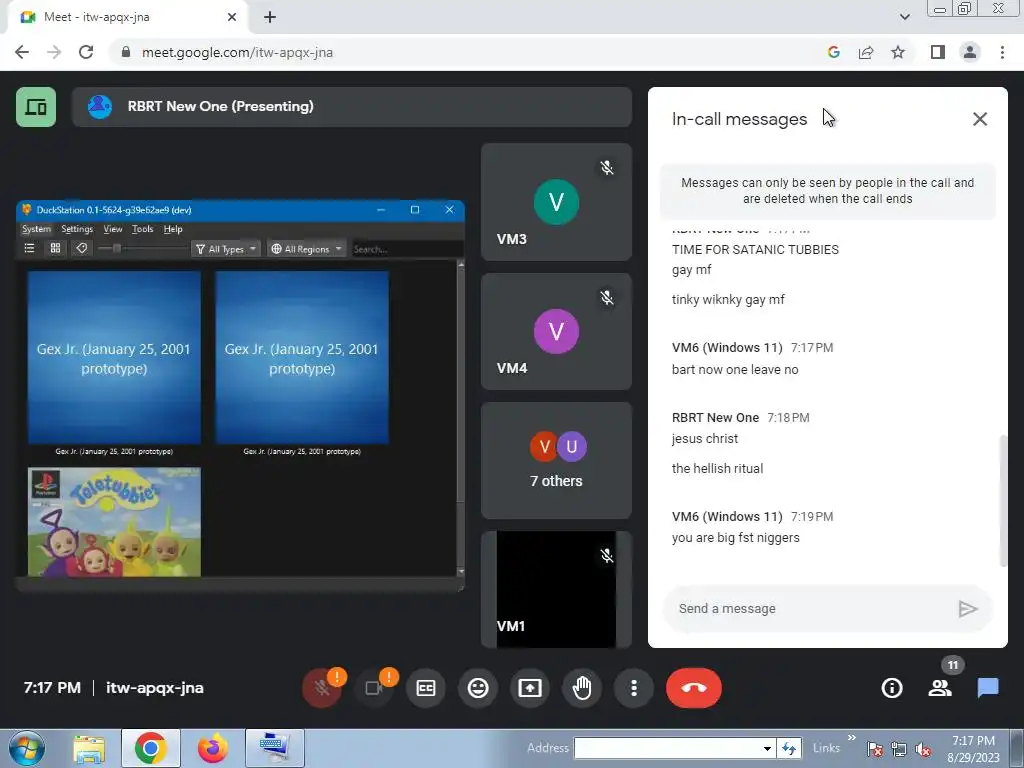Open the System menu in DuckStation
The width and height of the screenshot is (1024, 768).
pos(36,229)
